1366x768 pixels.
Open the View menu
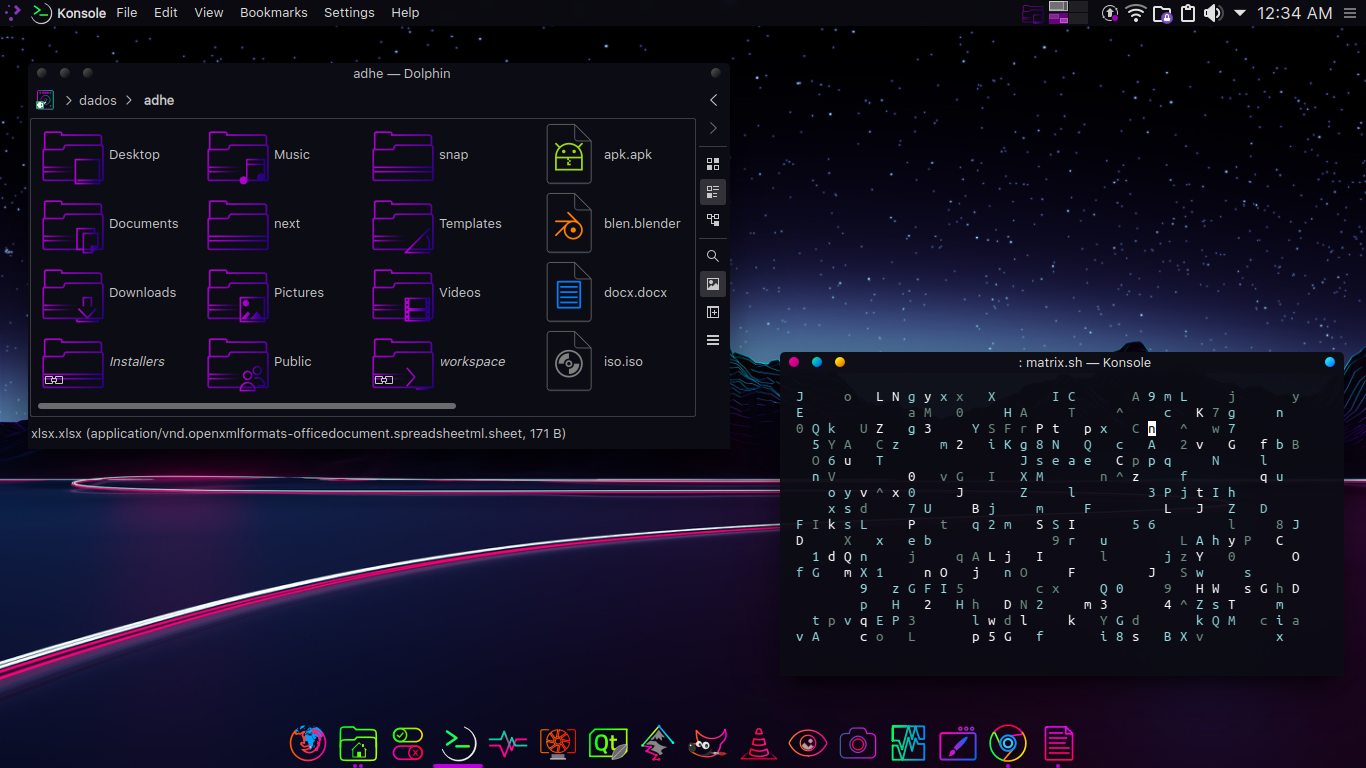[209, 13]
